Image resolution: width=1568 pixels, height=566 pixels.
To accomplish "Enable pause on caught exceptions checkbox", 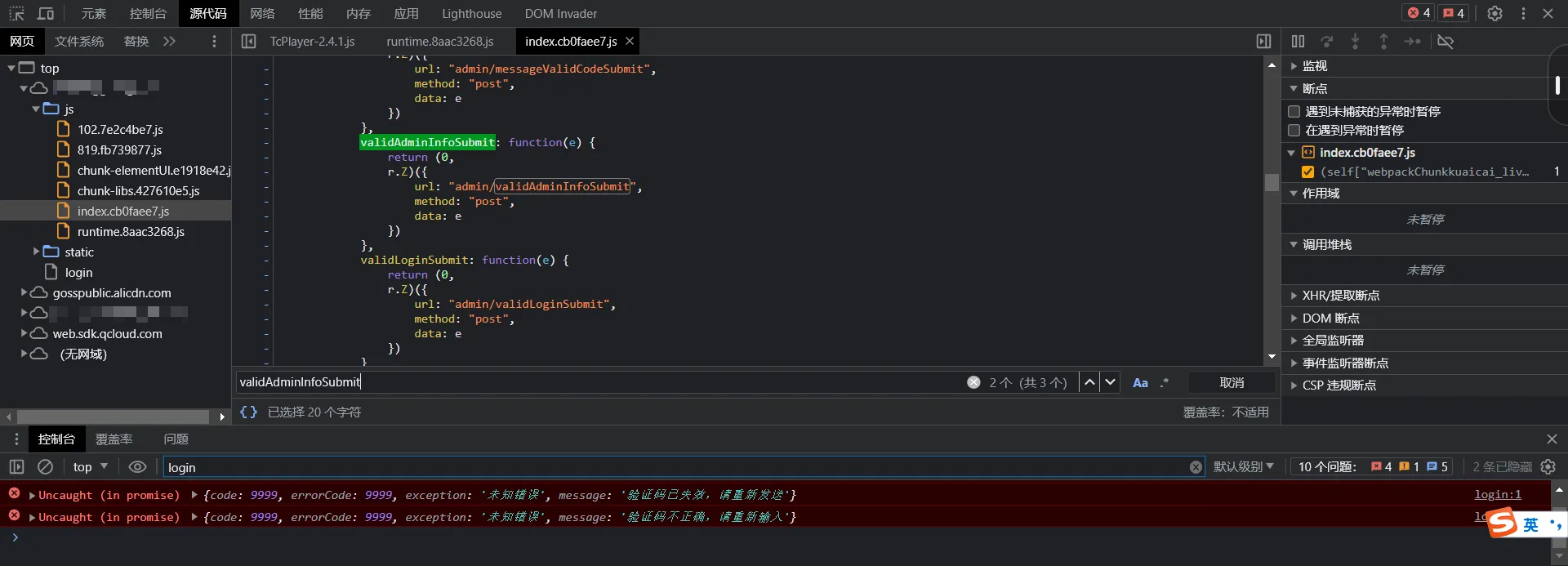I will (1294, 131).
